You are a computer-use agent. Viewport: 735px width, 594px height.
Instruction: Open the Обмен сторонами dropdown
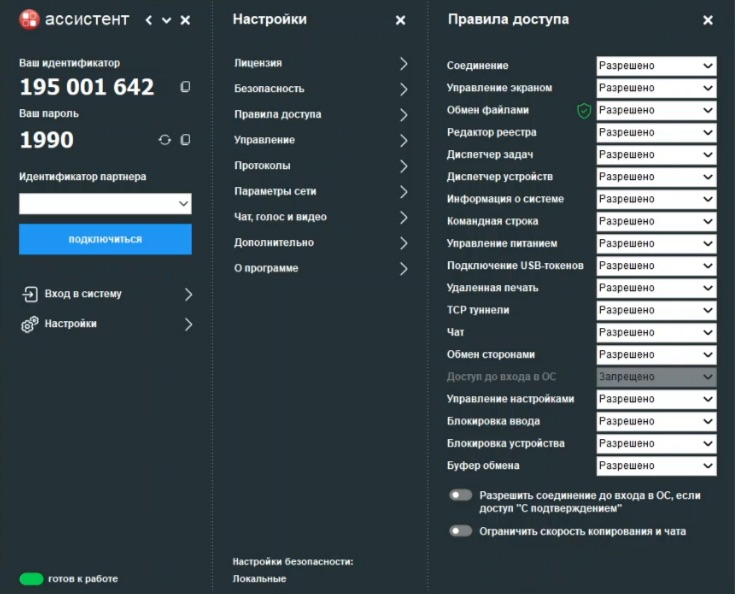[x=656, y=355]
